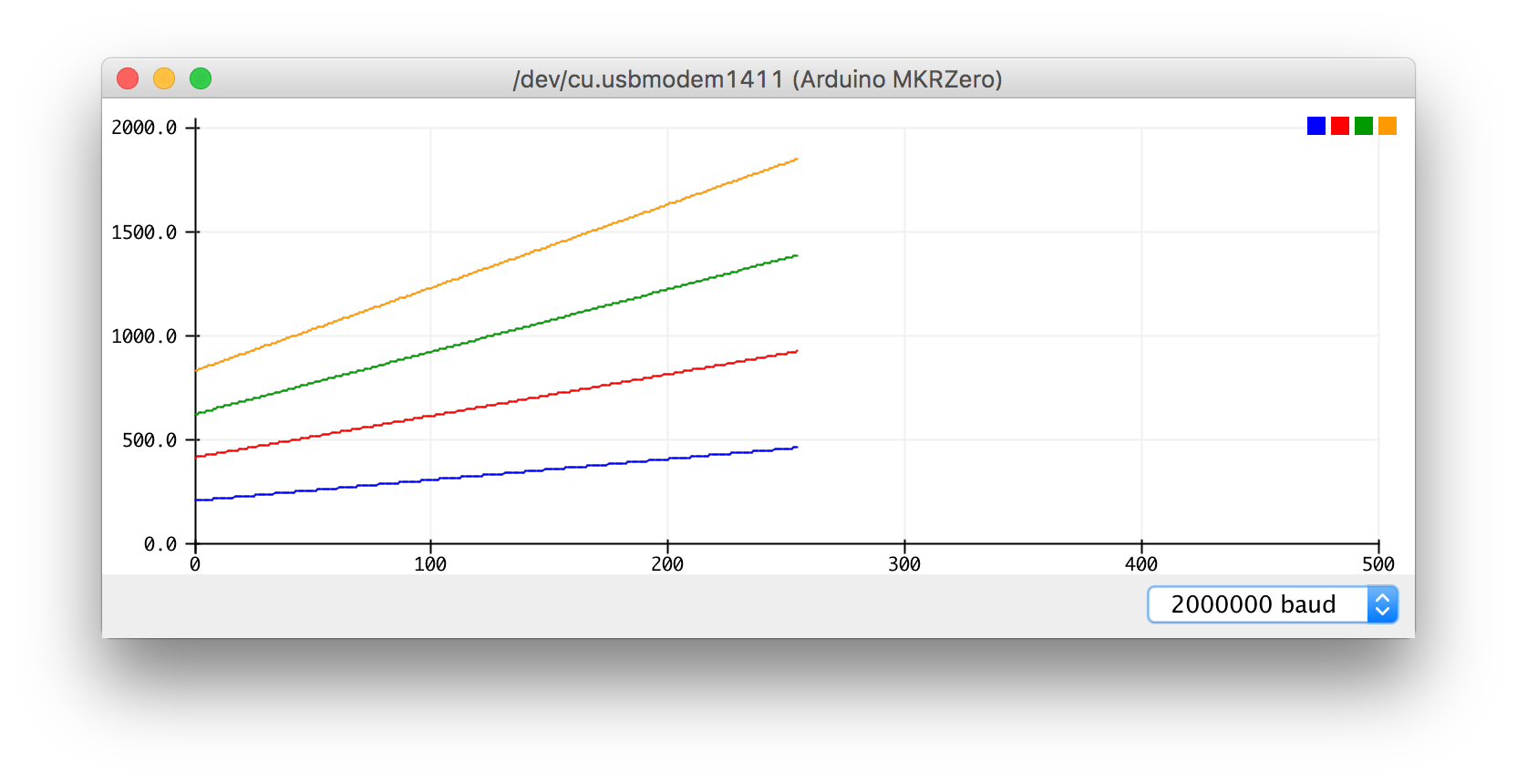Click the 500 x-axis label
The image size is (1517, 784).
click(1378, 564)
